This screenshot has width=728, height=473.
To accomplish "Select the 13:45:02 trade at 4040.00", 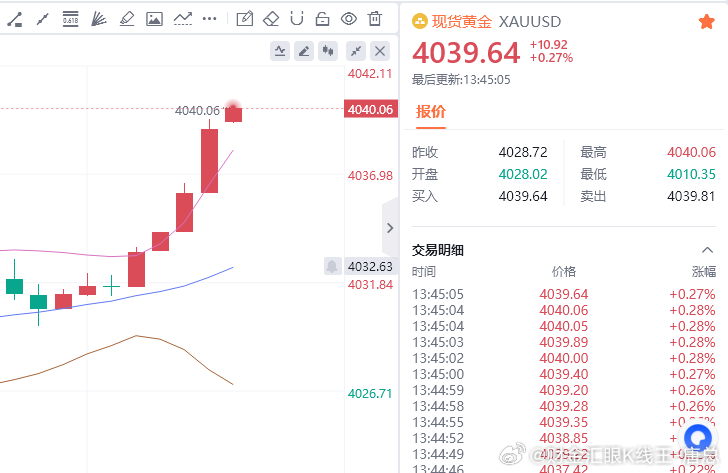I will coord(564,358).
